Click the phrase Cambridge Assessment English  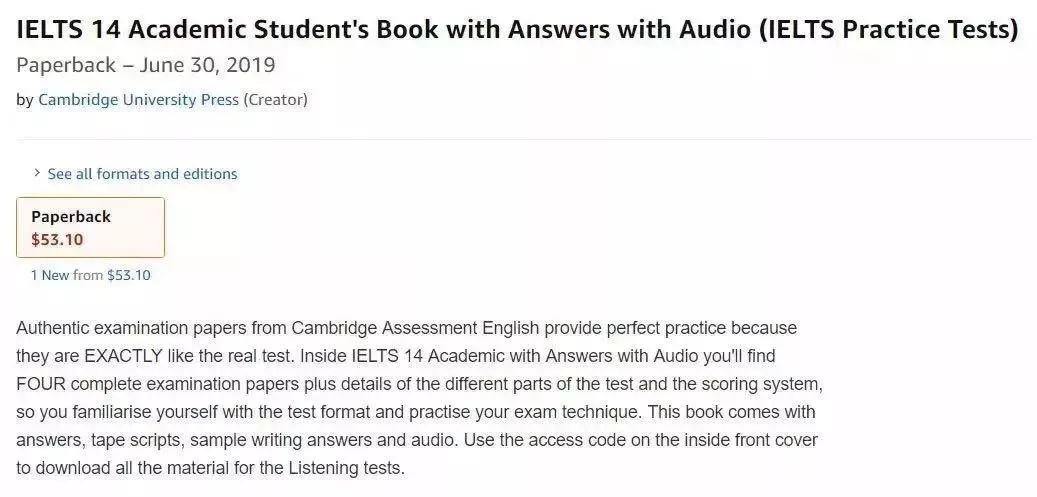point(406,328)
